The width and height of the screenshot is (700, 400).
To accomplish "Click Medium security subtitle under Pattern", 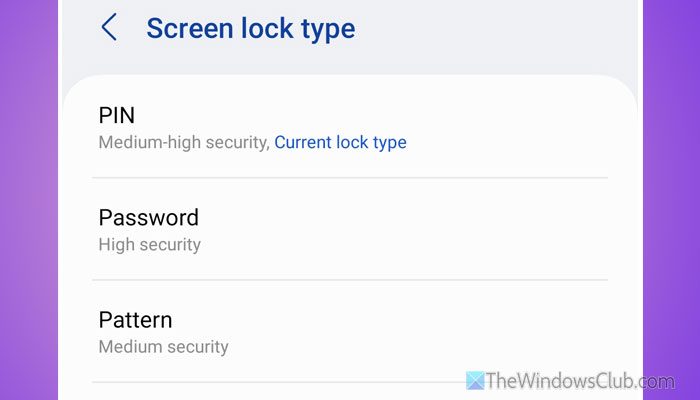I will [163, 347].
